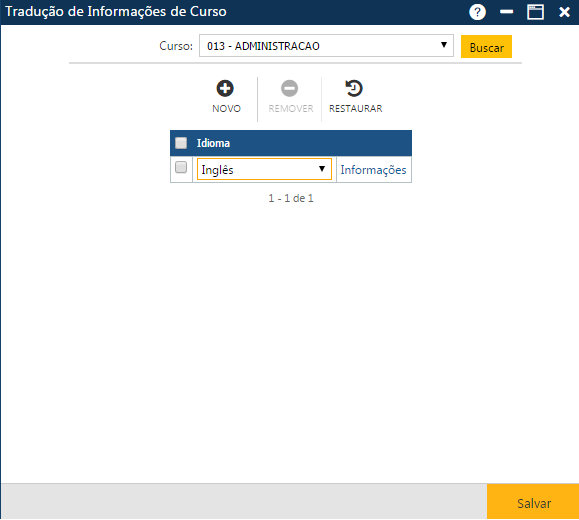Viewport: 579px width, 520px height.
Task: Click the Salvar button
Action: point(533,502)
